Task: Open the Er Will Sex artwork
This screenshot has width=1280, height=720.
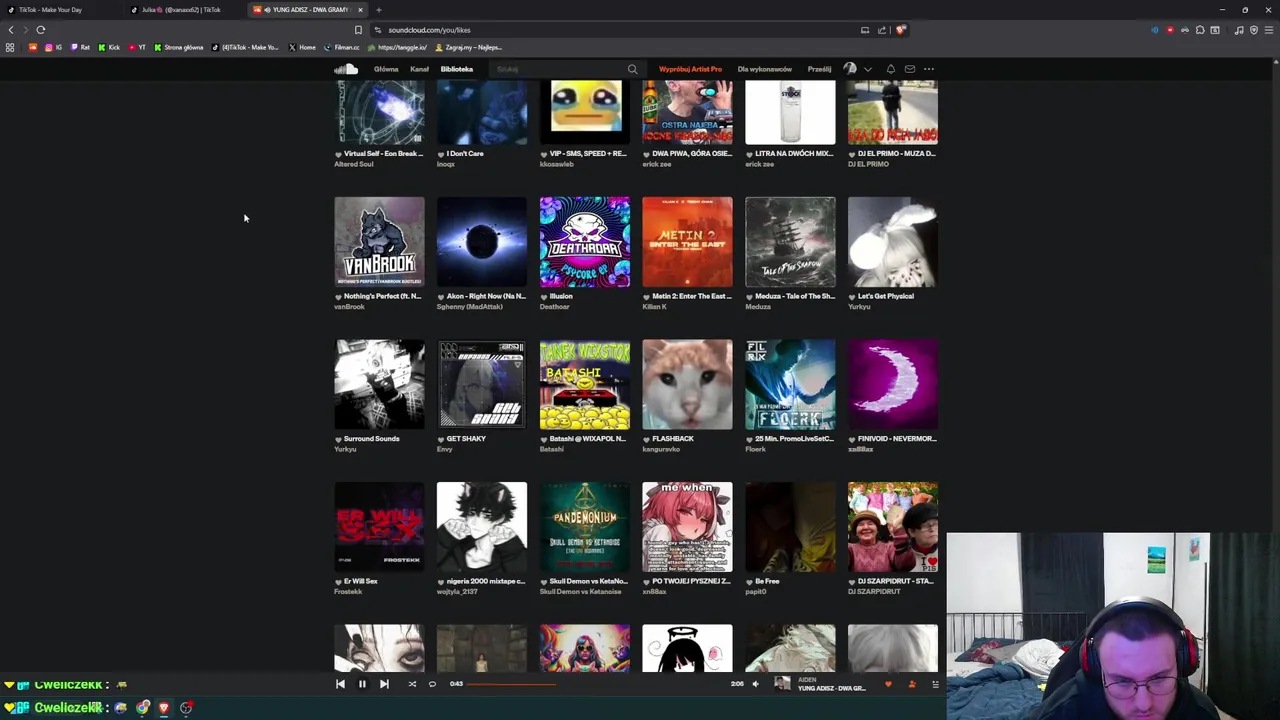Action: coord(379,527)
